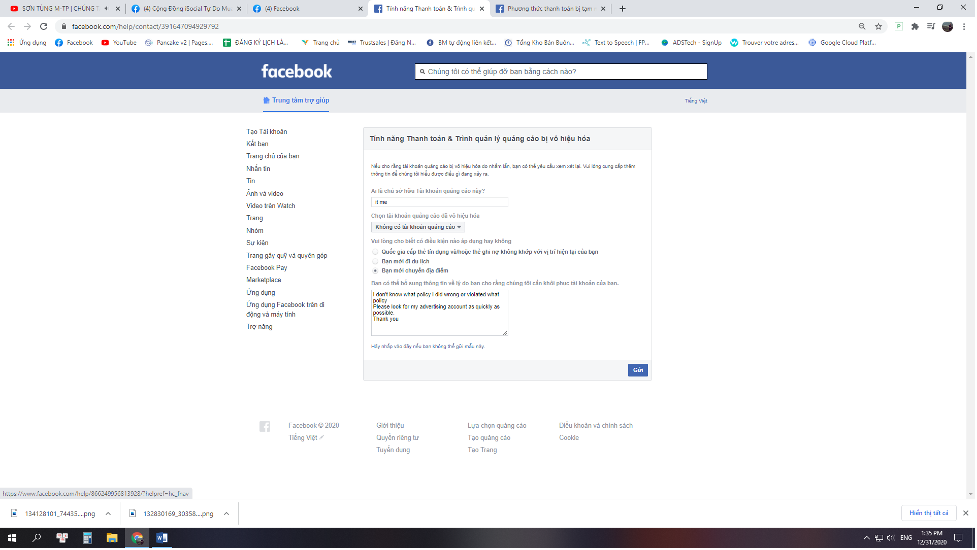Open Windows taskbar search
The image size is (977, 550).
tap(37, 538)
